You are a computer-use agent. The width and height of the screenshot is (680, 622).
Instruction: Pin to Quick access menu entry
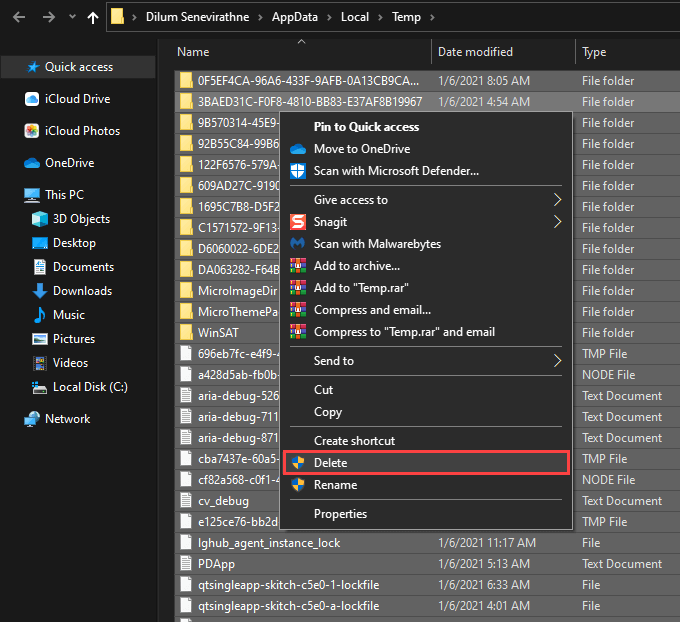[x=366, y=127]
